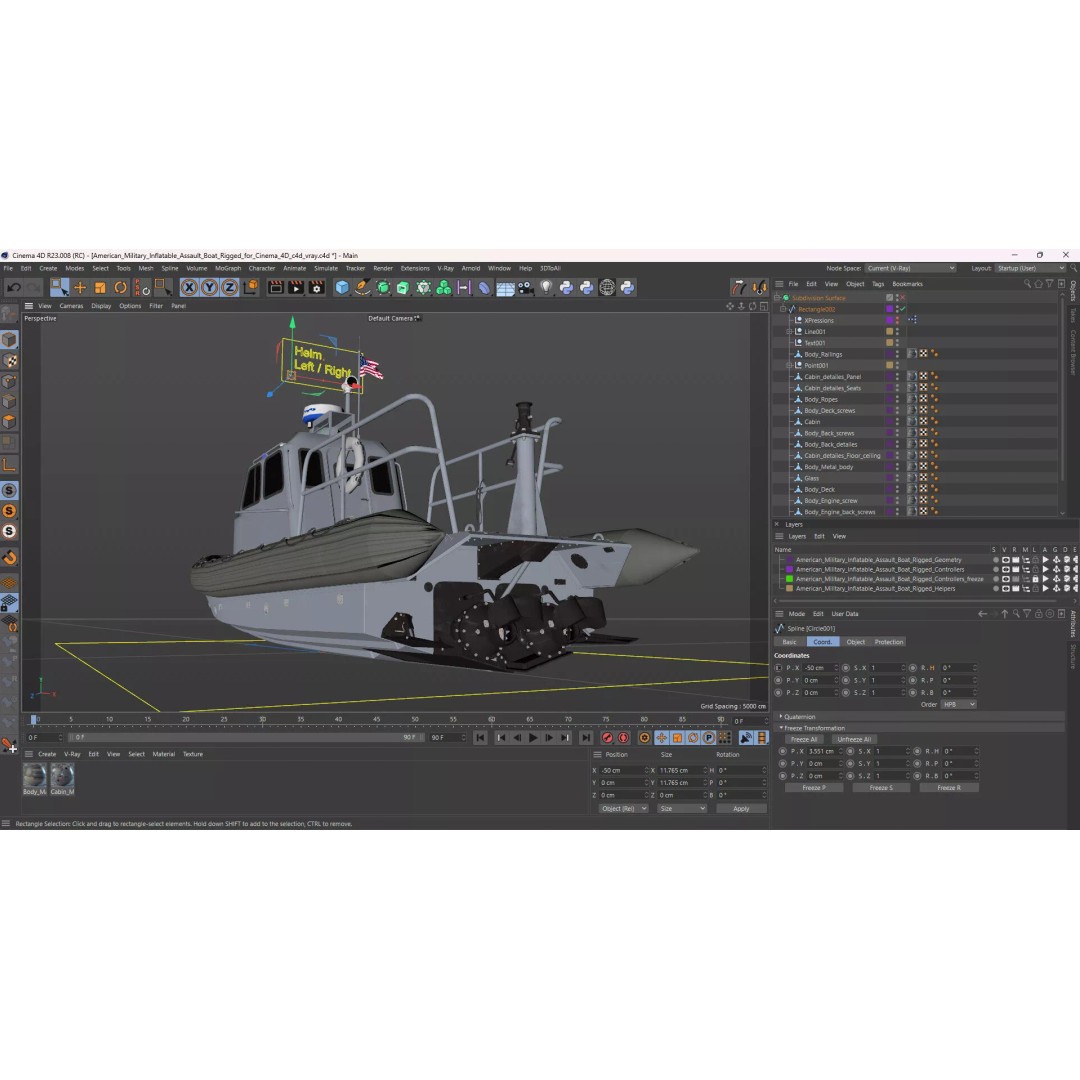Click P.X animation dot under Freeze Transformation
This screenshot has height=1080, width=1080.
782,751
